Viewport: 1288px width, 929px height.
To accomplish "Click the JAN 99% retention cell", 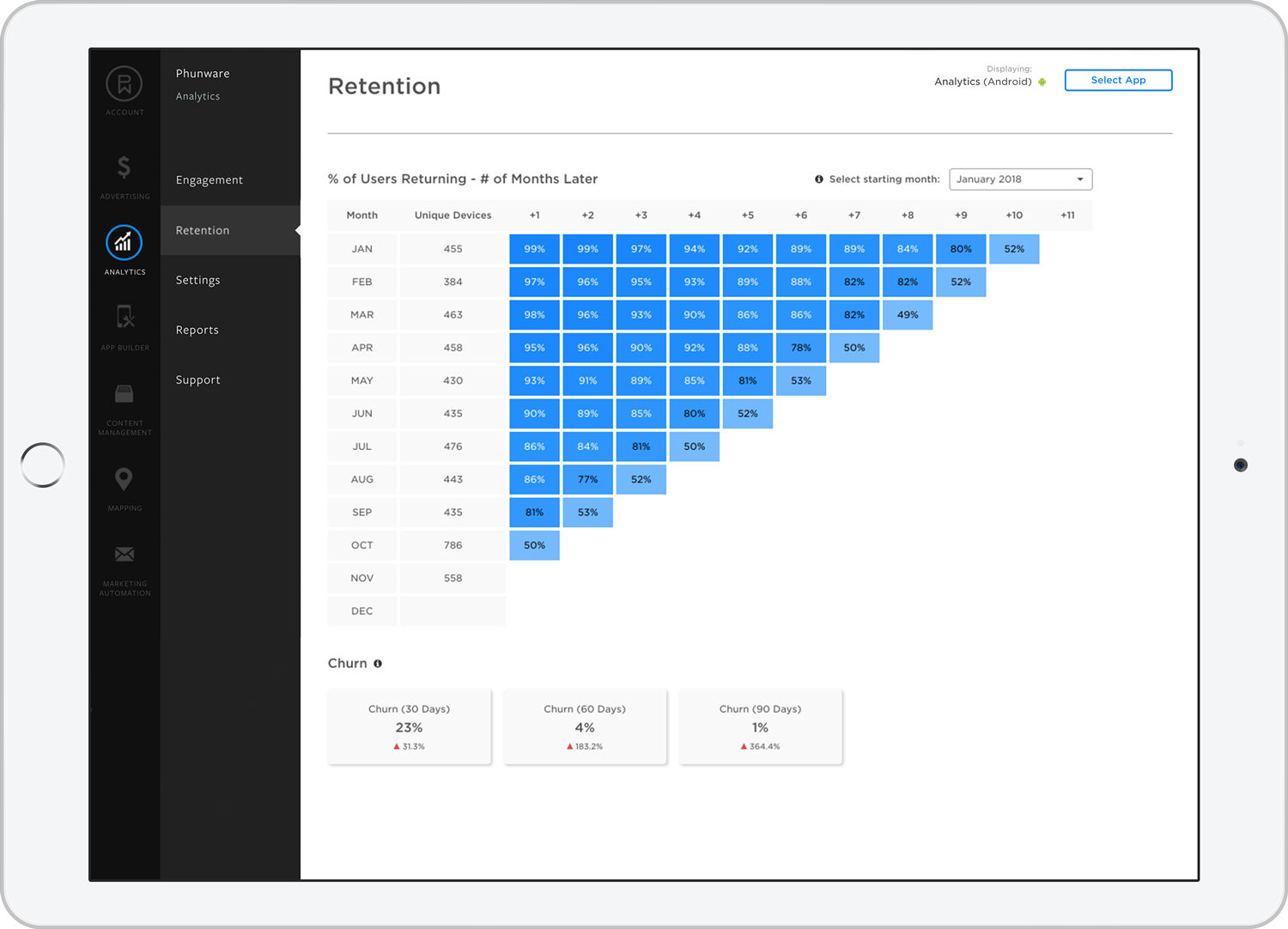I will coord(534,248).
